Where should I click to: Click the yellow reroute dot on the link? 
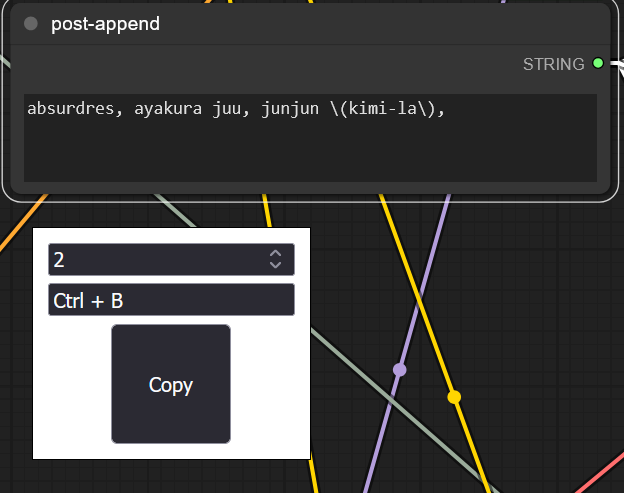pyautogui.click(x=454, y=397)
